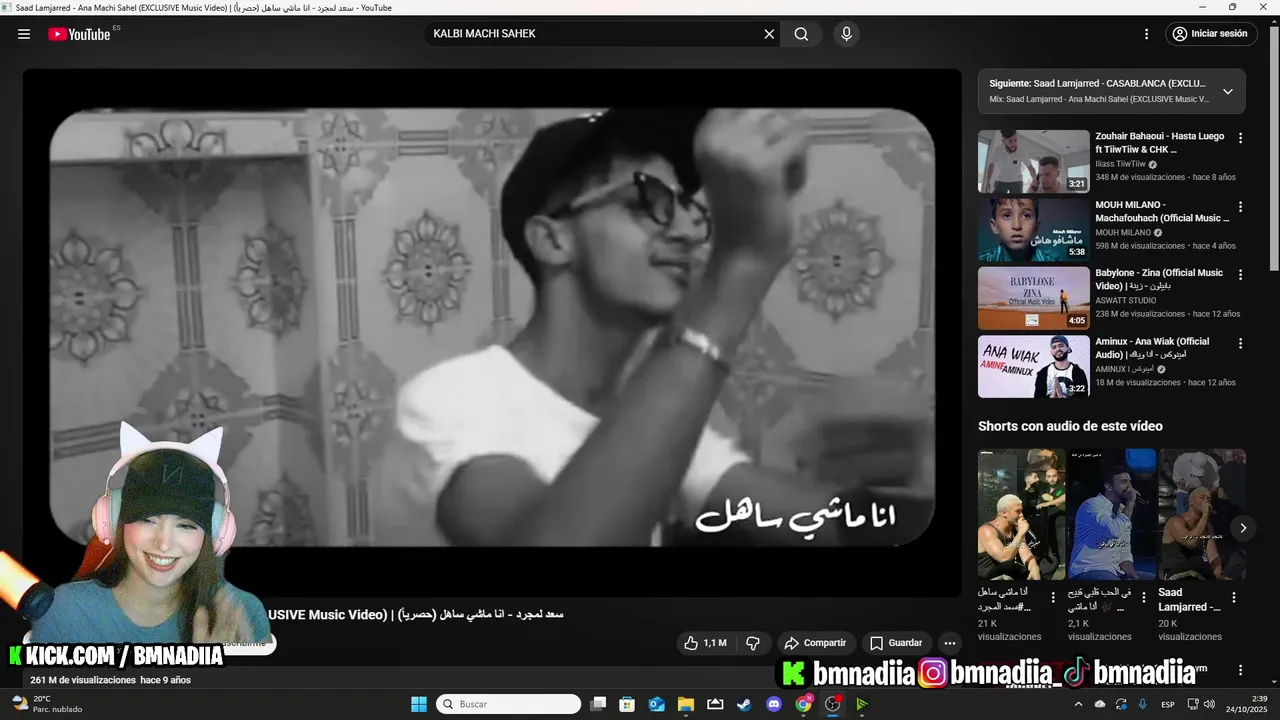Show hidden system tray icons
The width and height of the screenshot is (1280, 720).
[1078, 704]
